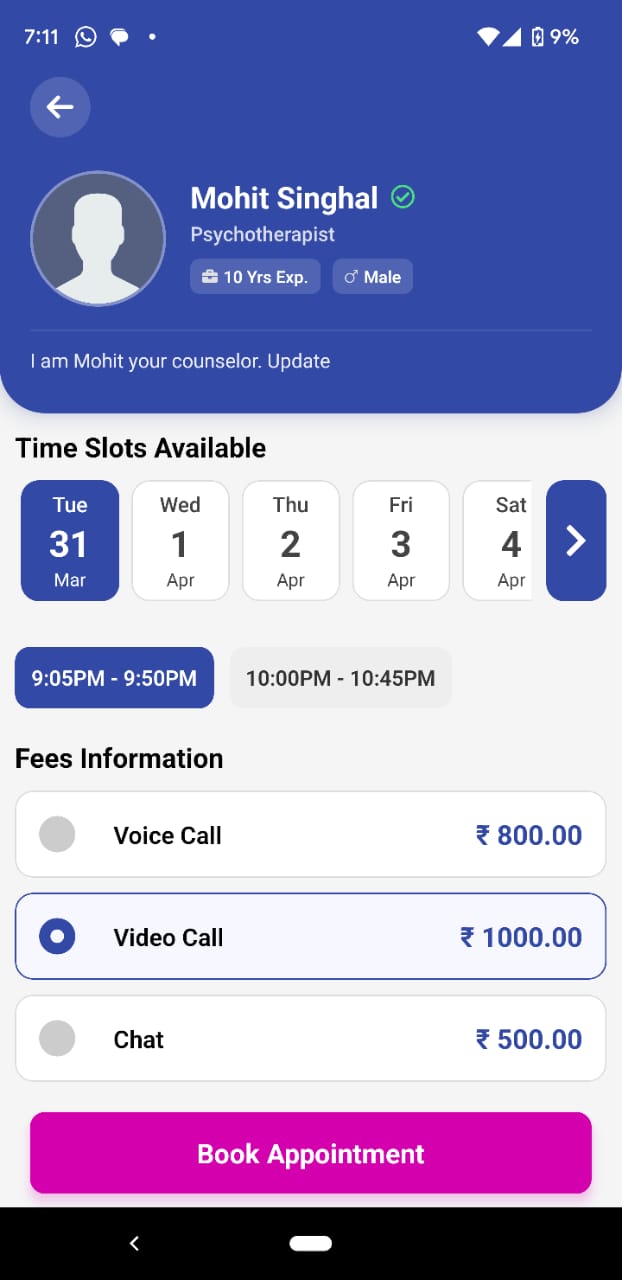The height and width of the screenshot is (1280, 622).
Task: Click the green verified badge beside Mohit Singhal
Action: (403, 198)
